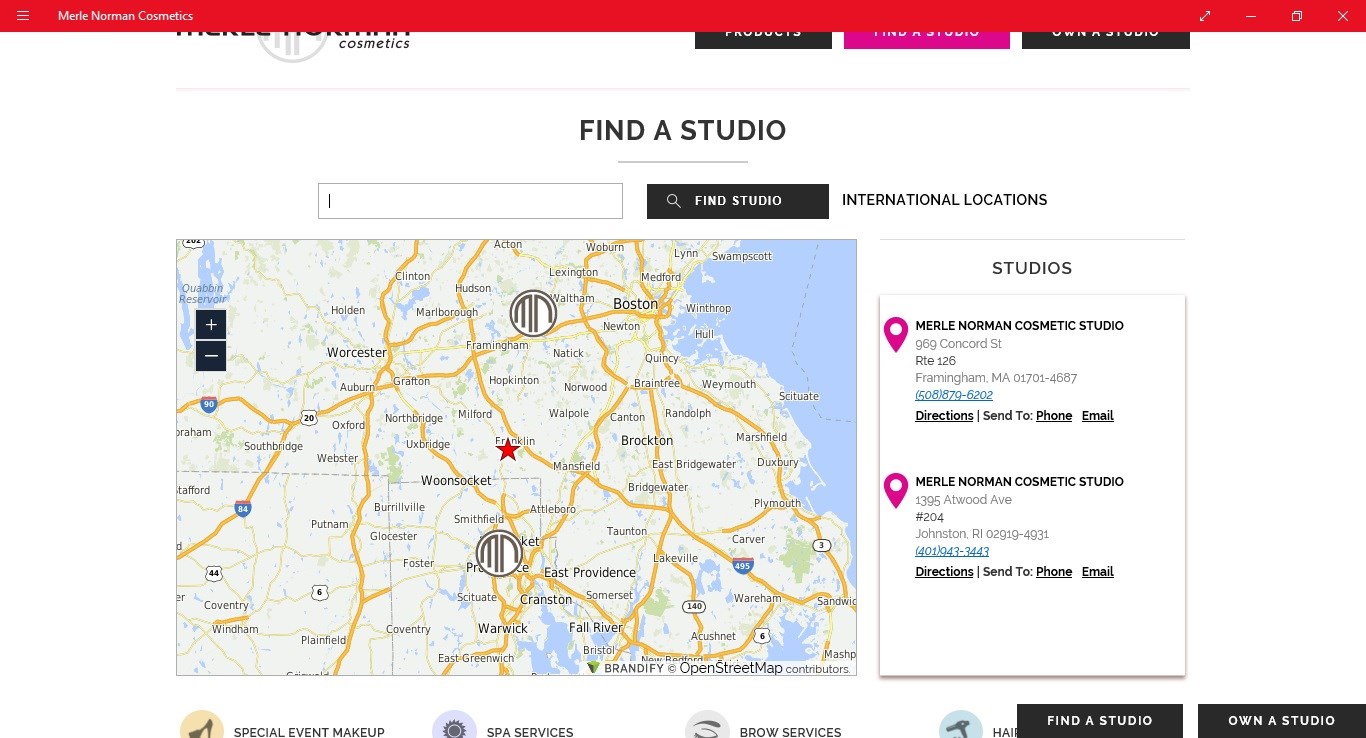Open the Products menu tab
Viewport: 1366px width, 738px height.
[763, 38]
